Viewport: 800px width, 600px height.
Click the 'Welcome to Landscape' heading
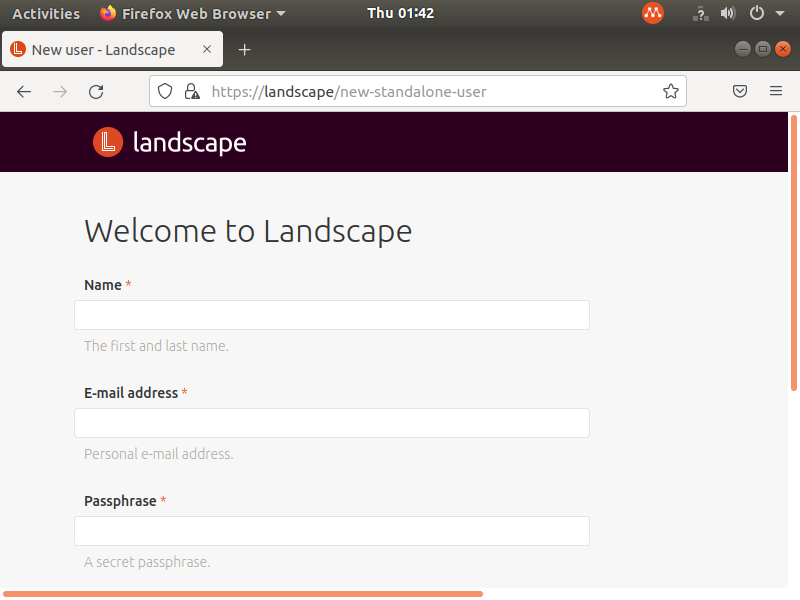tap(248, 231)
